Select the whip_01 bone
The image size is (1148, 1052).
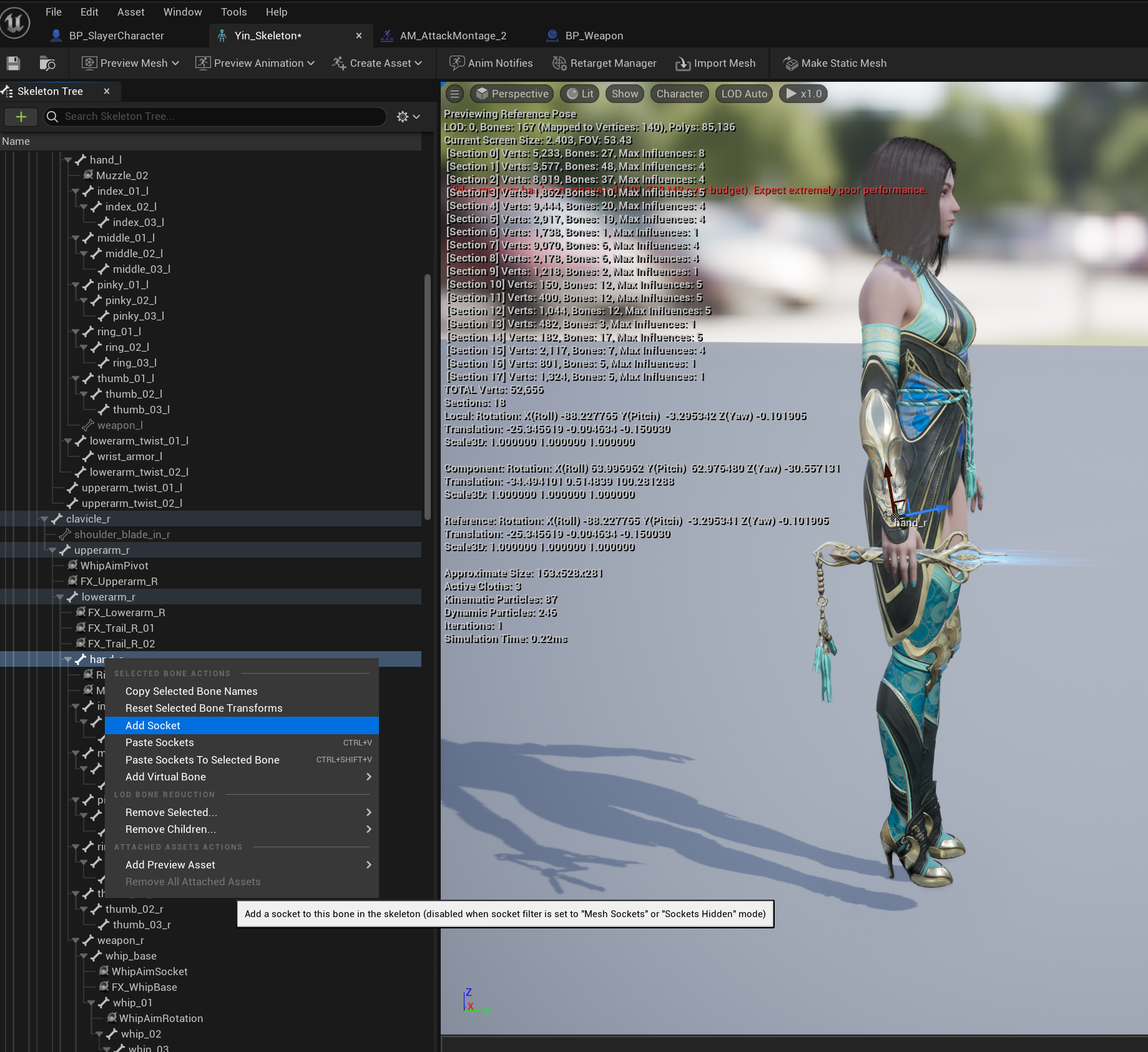click(132, 1003)
